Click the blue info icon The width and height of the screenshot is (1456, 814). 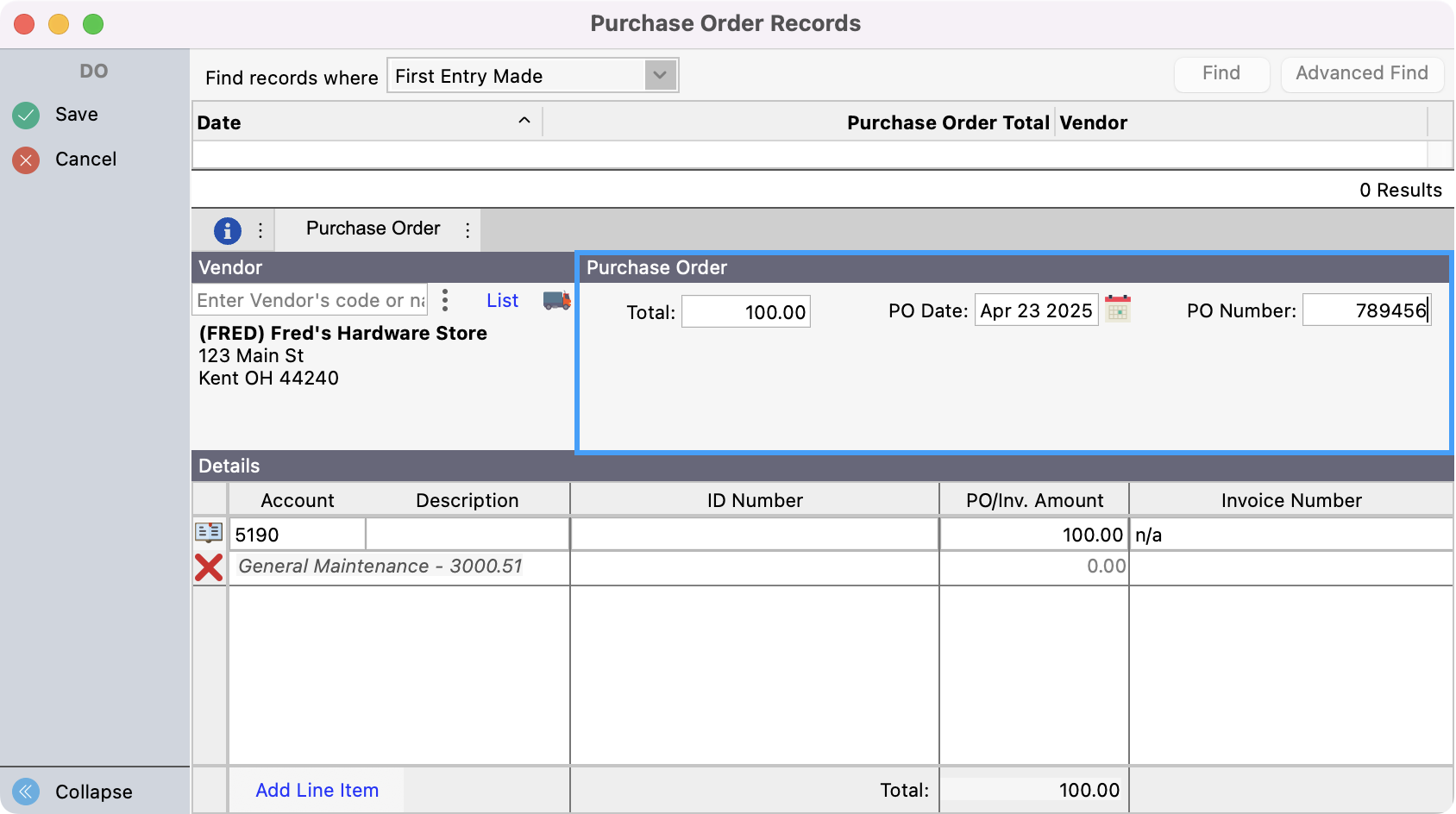click(x=227, y=230)
